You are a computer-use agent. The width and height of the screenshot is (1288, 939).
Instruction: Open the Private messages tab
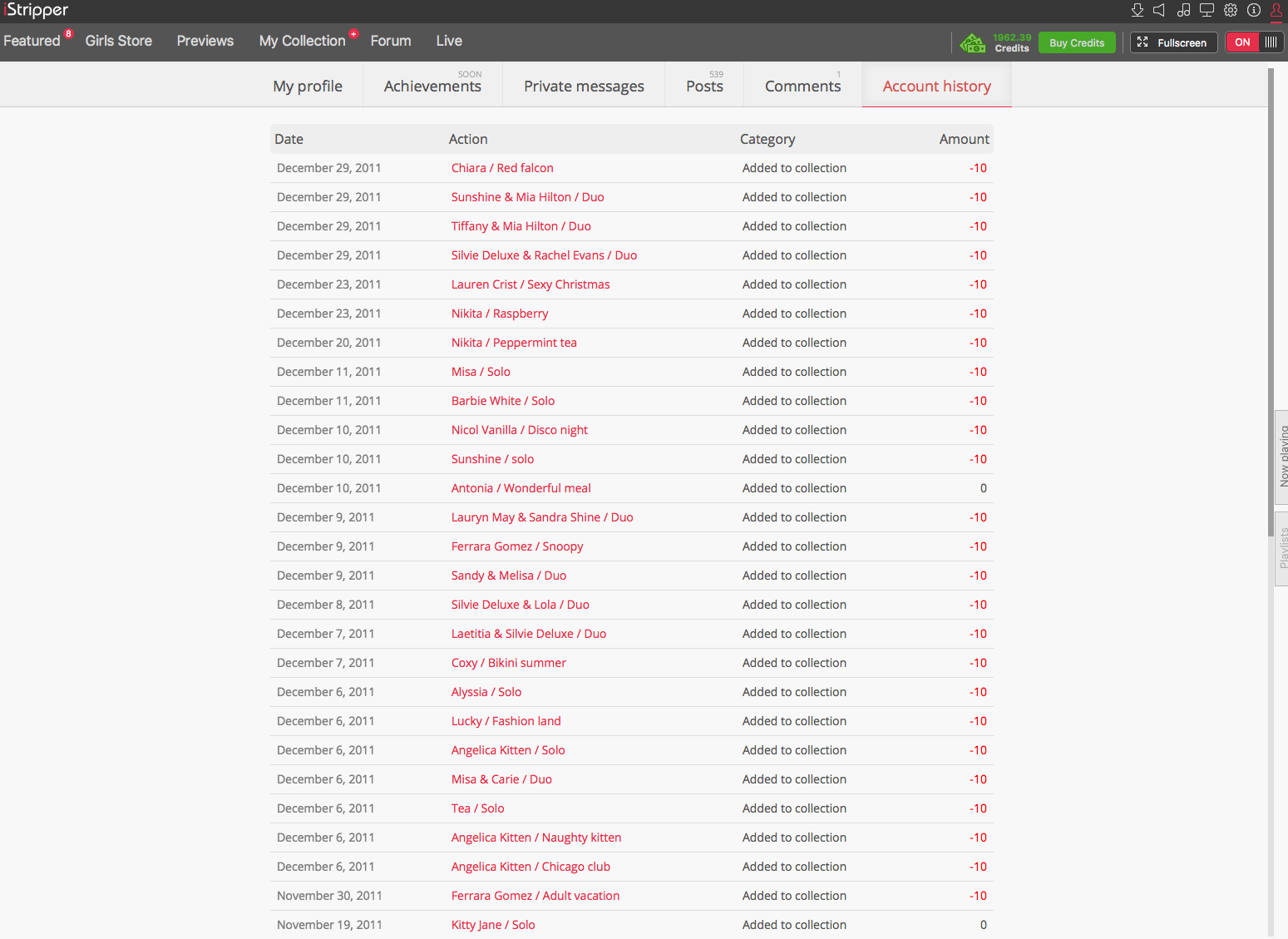pyautogui.click(x=584, y=86)
